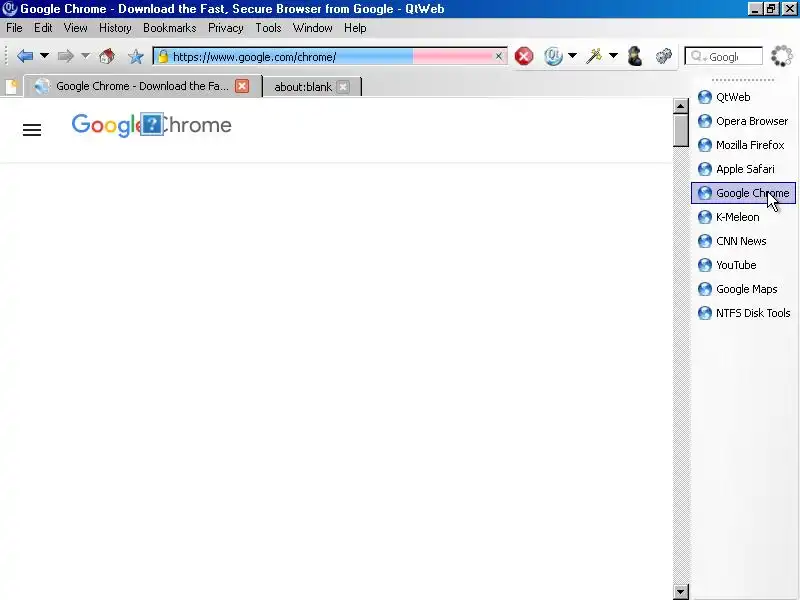Open the Mozilla Firefox bookmark
This screenshot has height=600, width=800.
pos(741,145)
